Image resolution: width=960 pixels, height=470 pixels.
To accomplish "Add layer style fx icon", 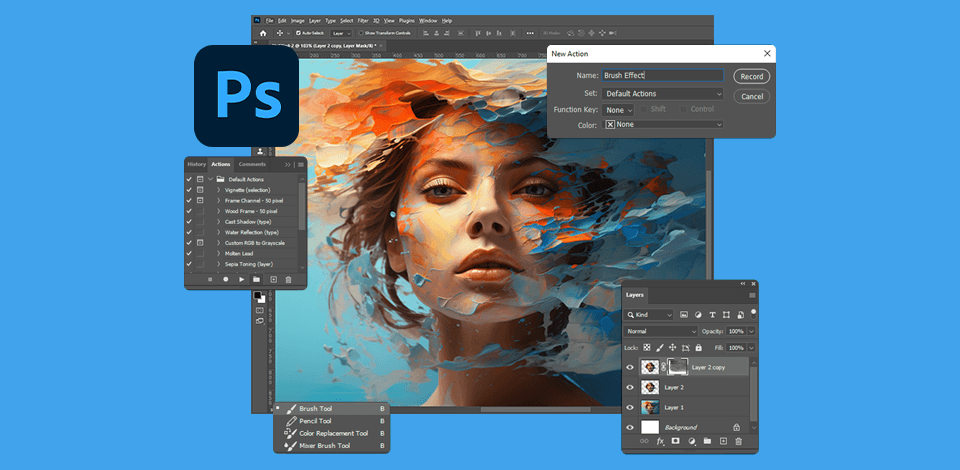I will (660, 441).
